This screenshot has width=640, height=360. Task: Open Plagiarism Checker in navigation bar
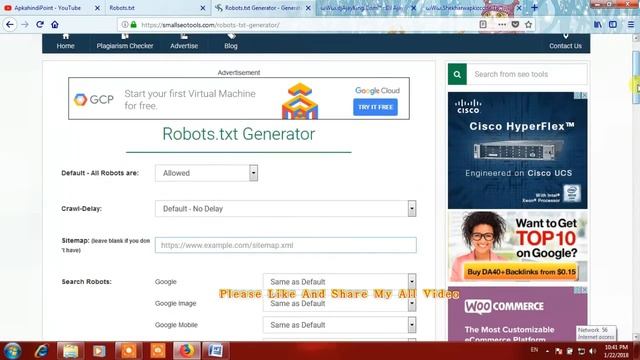(125, 42)
